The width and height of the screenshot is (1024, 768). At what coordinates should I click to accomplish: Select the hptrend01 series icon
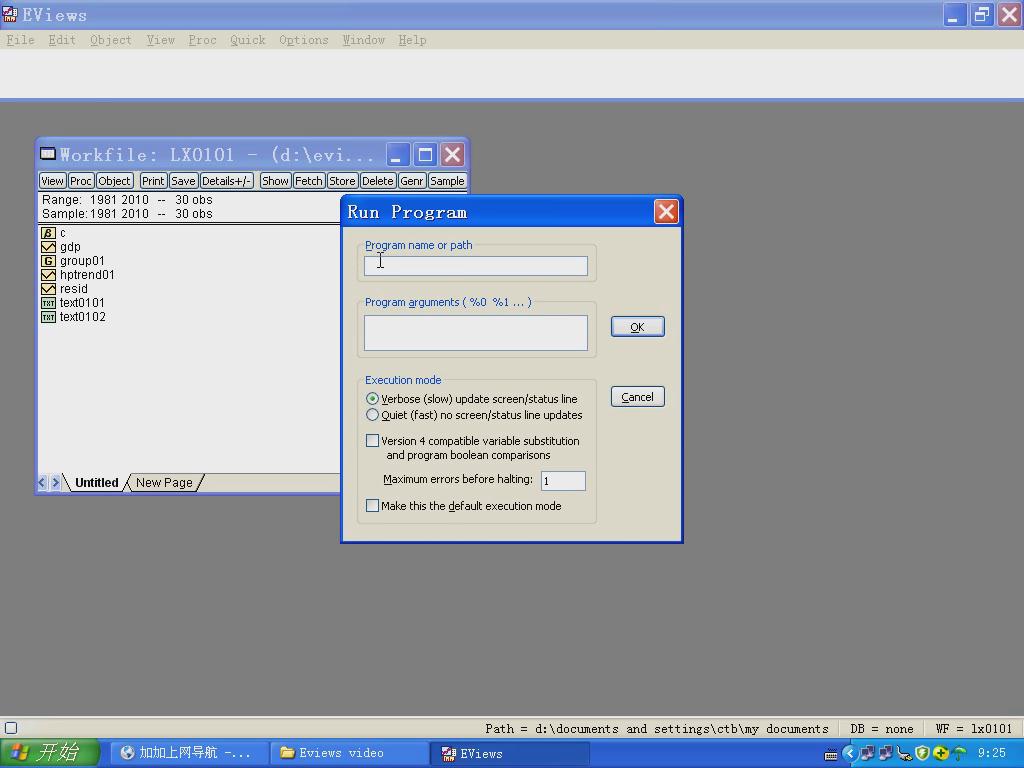[48, 275]
